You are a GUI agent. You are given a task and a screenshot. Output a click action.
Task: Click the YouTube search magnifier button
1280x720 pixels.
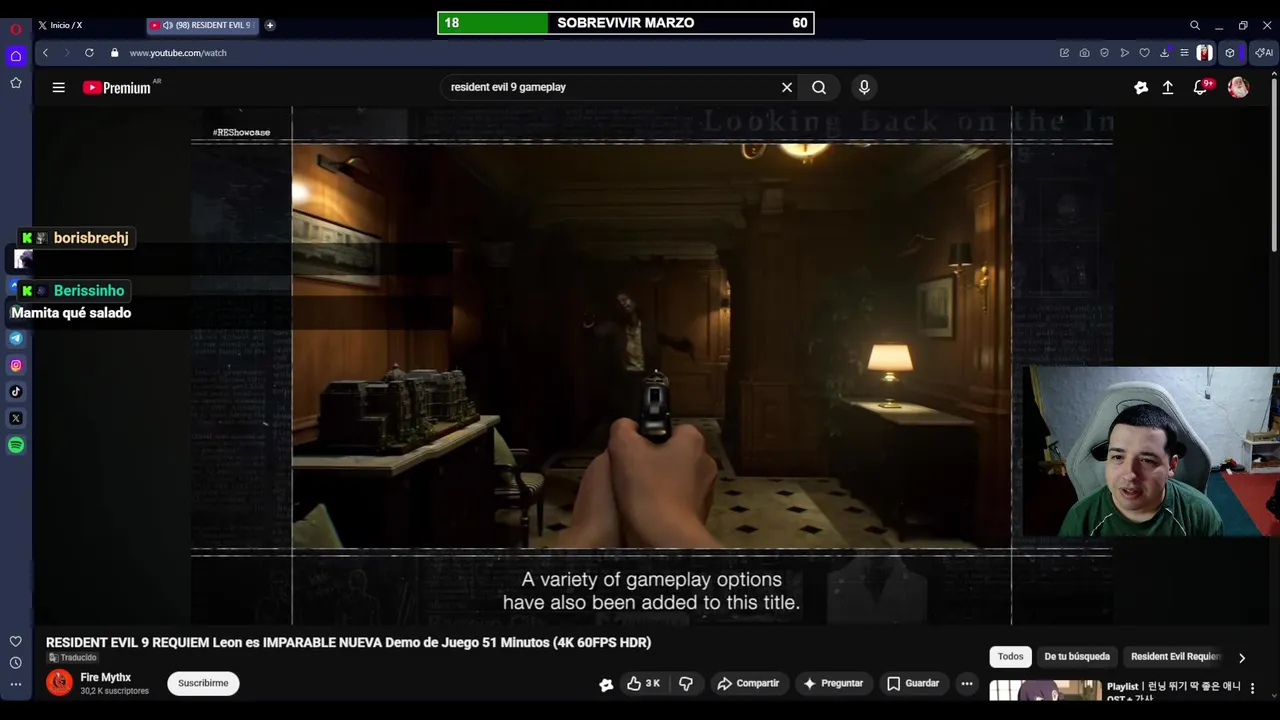819,87
